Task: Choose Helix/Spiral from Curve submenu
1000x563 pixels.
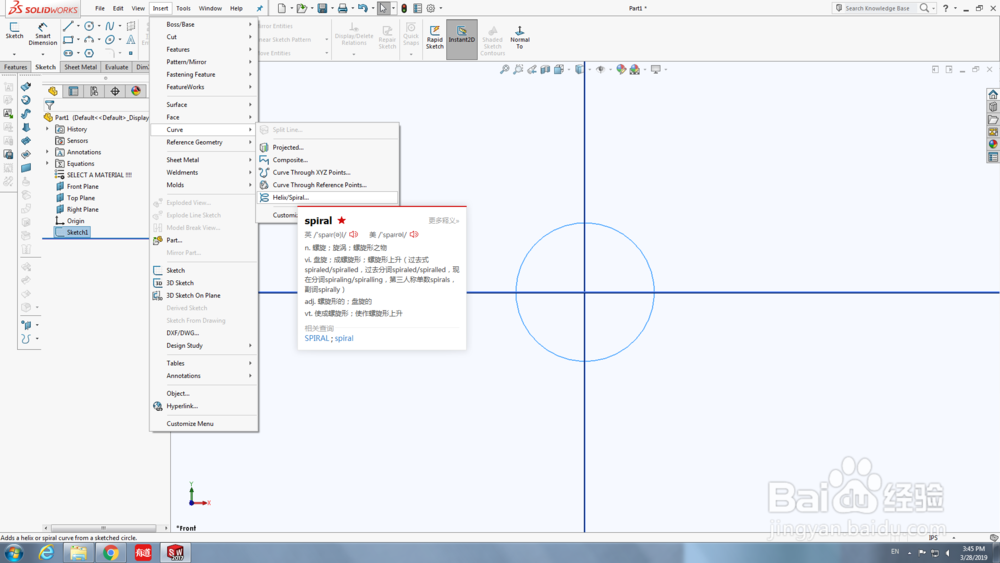Action: click(x=328, y=198)
